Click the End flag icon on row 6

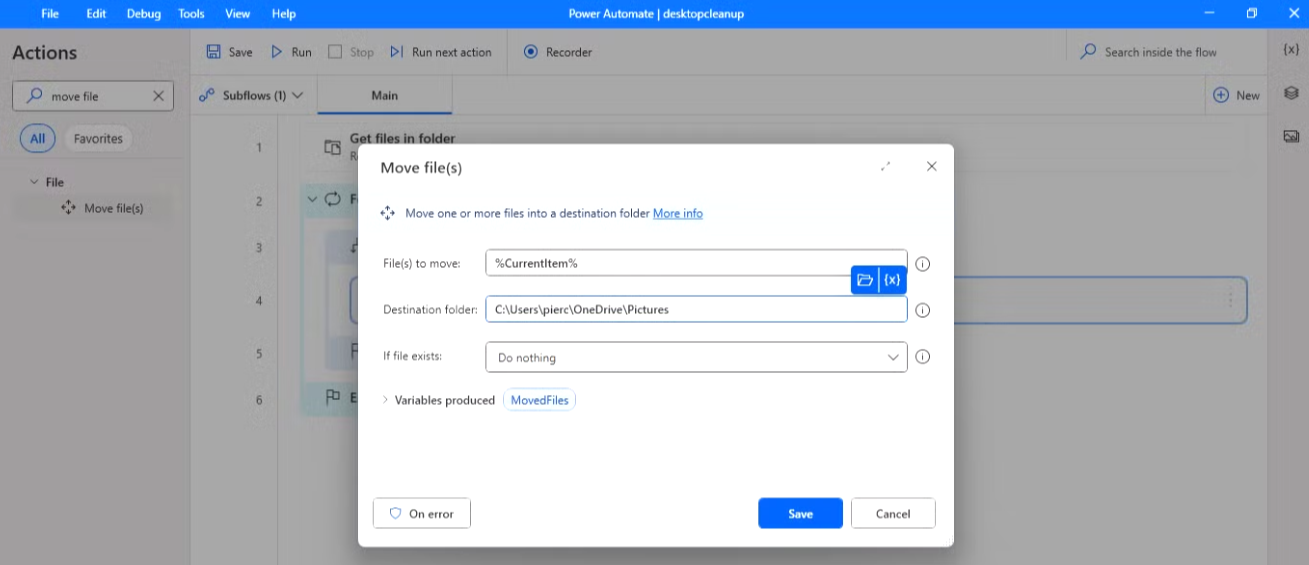click(x=333, y=398)
